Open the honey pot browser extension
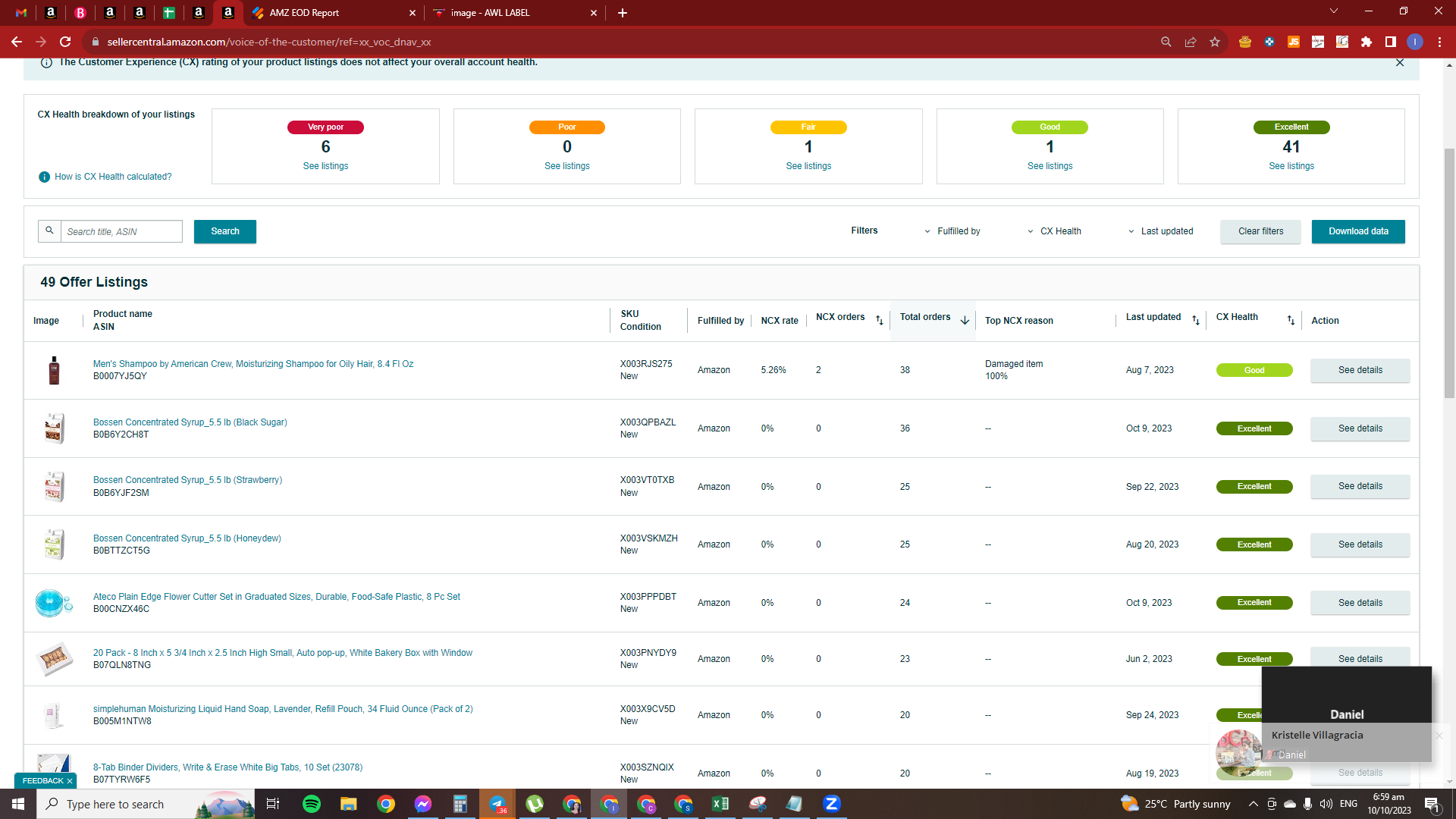This screenshot has height=819, width=1456. 1245,42
